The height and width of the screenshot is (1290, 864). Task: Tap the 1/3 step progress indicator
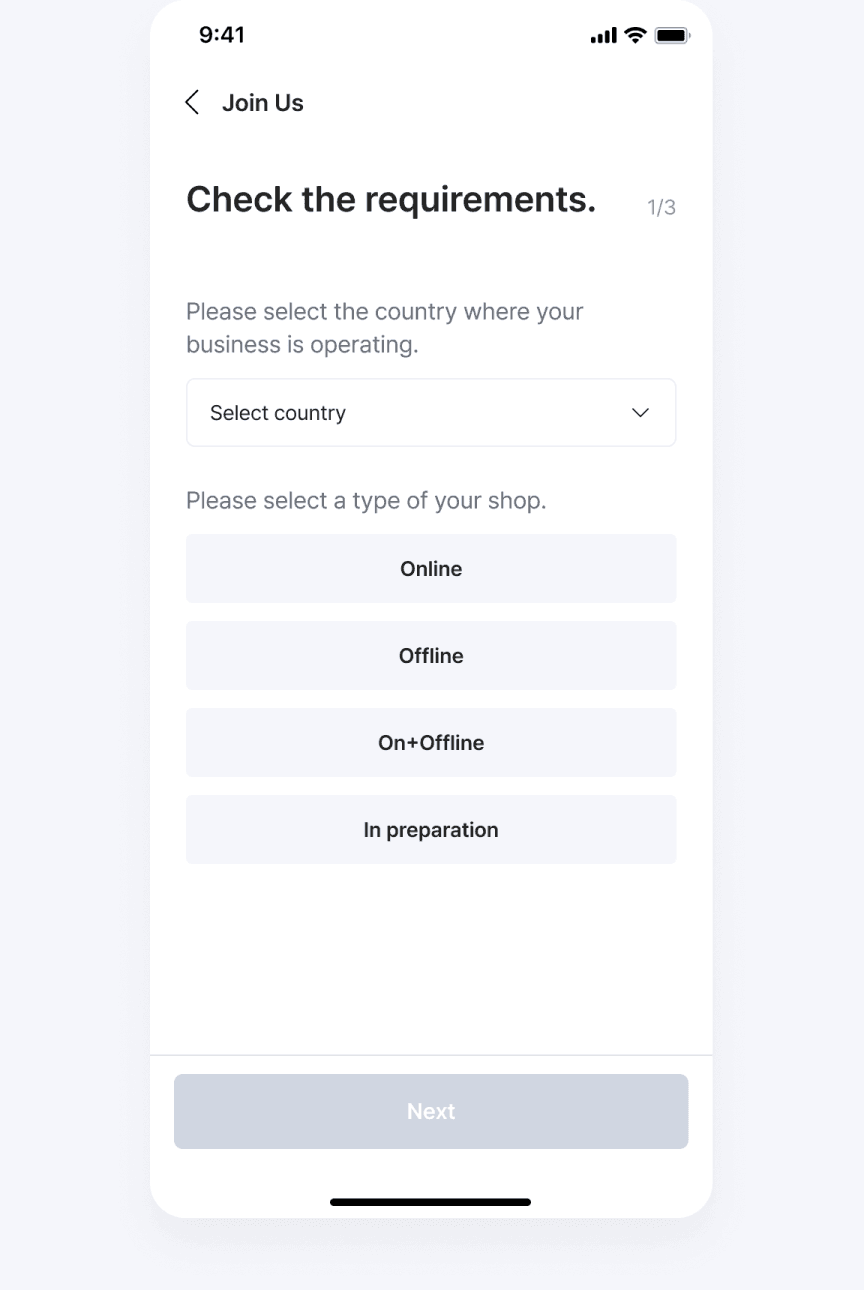point(662,207)
